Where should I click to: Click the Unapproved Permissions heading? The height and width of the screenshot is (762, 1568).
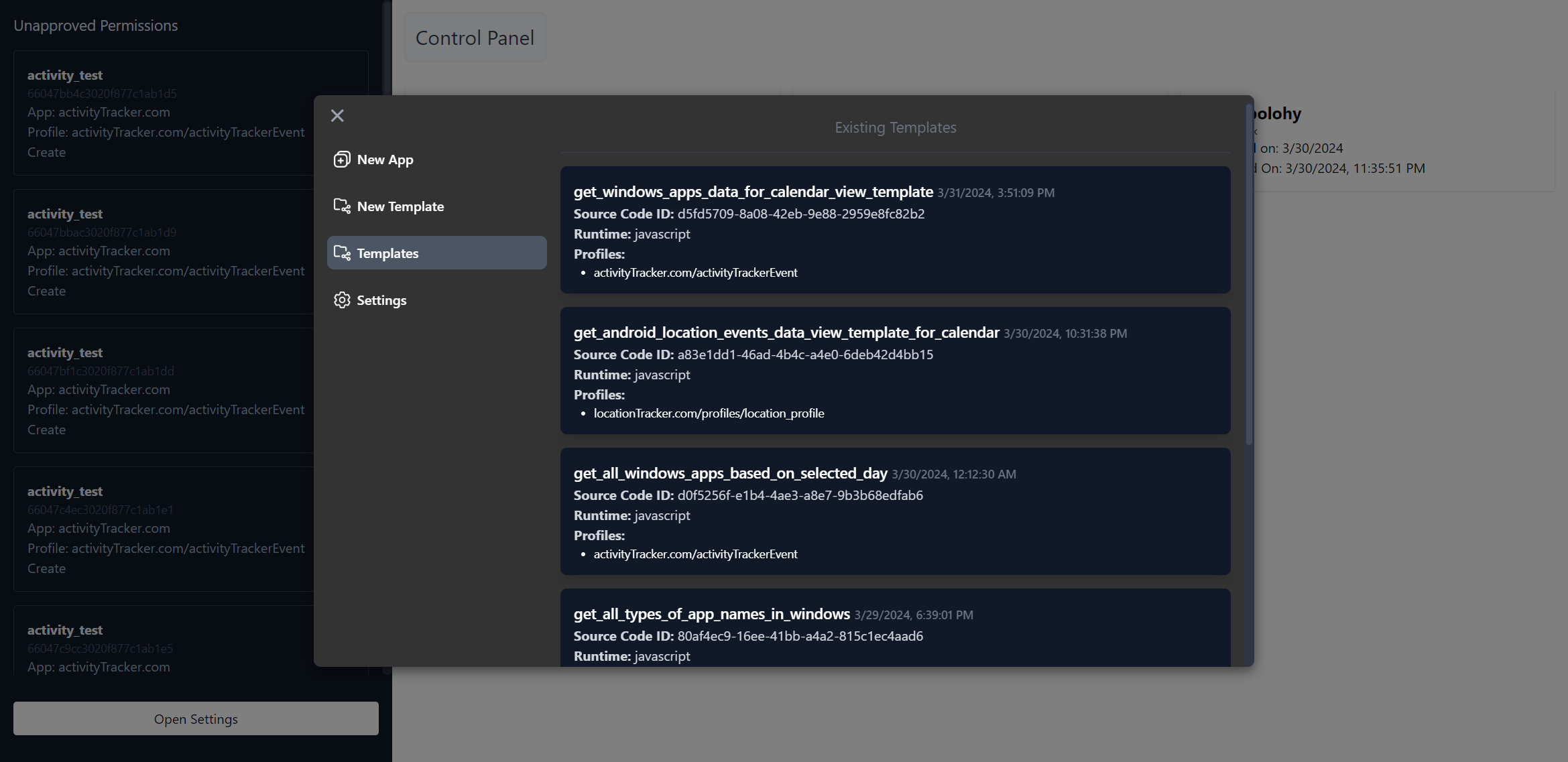tap(96, 25)
